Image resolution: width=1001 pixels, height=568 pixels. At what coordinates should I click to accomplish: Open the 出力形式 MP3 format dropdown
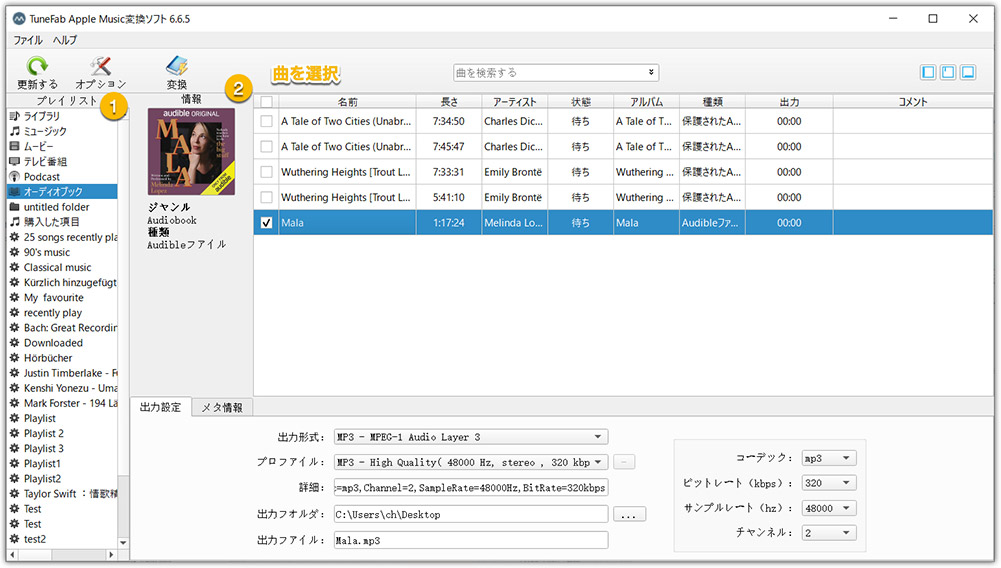pos(470,437)
